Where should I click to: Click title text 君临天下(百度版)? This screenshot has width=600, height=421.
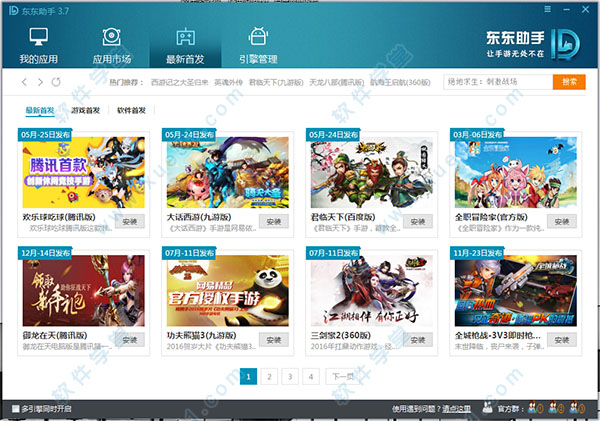(343, 217)
